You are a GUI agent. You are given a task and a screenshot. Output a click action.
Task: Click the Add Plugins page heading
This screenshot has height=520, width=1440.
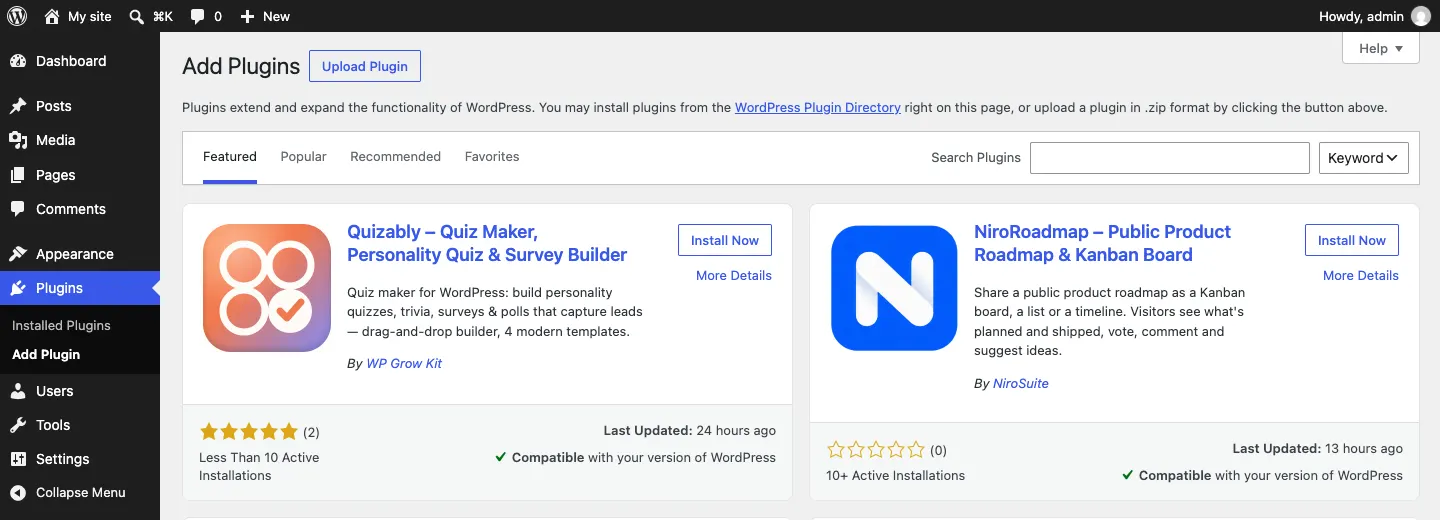click(241, 66)
